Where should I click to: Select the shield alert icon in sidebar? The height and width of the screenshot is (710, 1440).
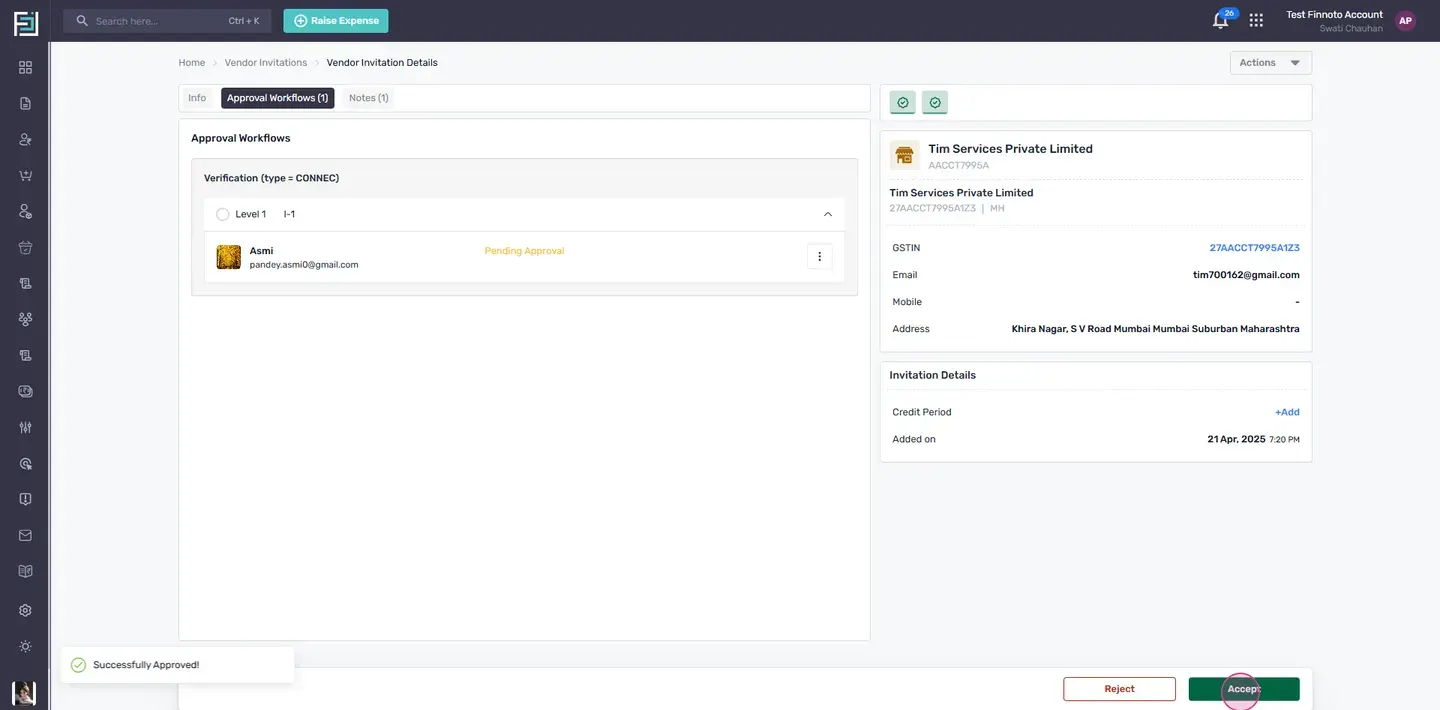click(x=25, y=499)
